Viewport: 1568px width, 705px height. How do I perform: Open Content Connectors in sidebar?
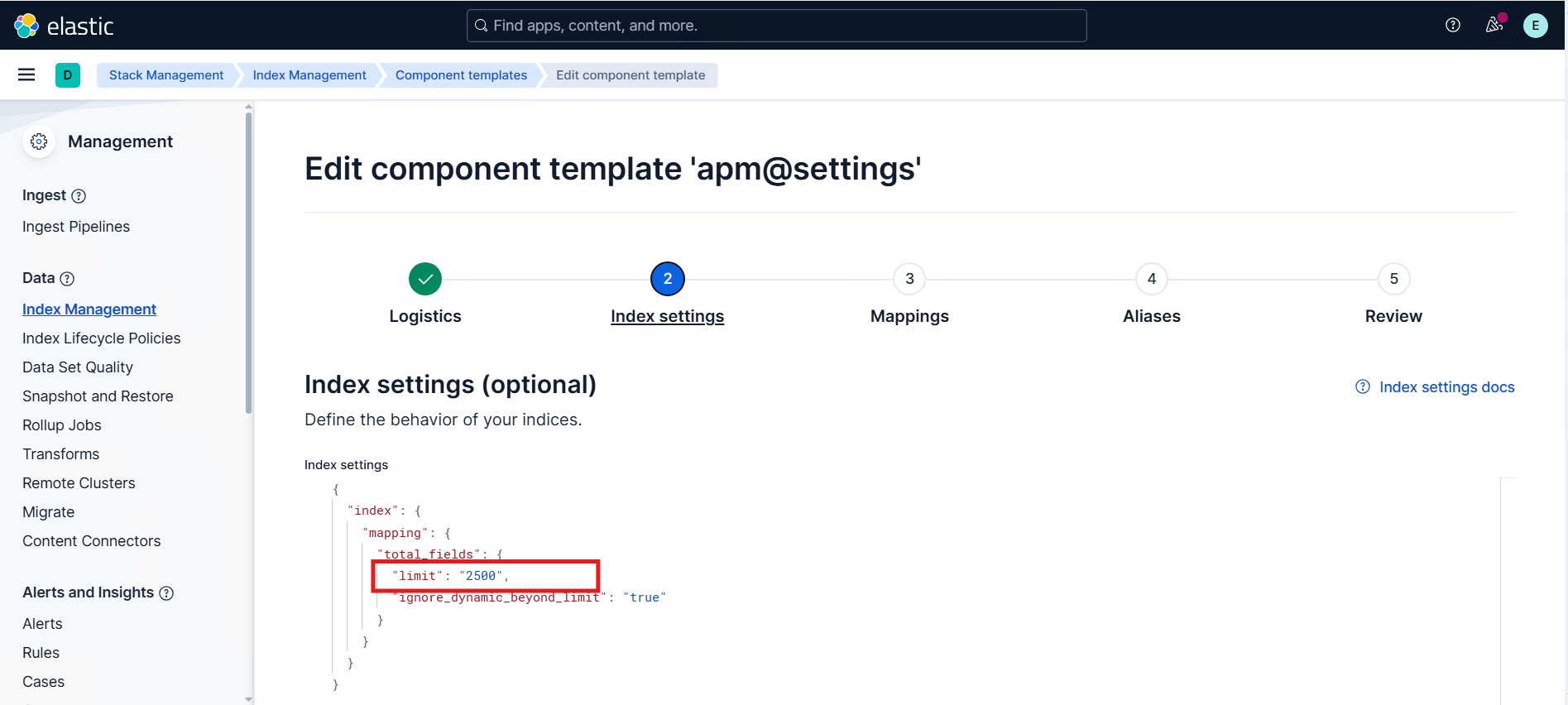[x=92, y=541]
